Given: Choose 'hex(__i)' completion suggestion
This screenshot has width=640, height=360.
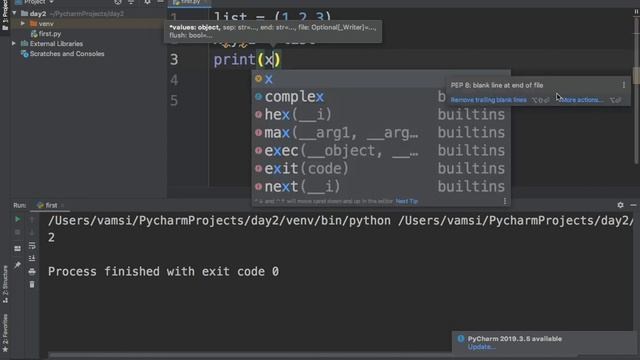Looking at the screenshot, I should point(380,115).
